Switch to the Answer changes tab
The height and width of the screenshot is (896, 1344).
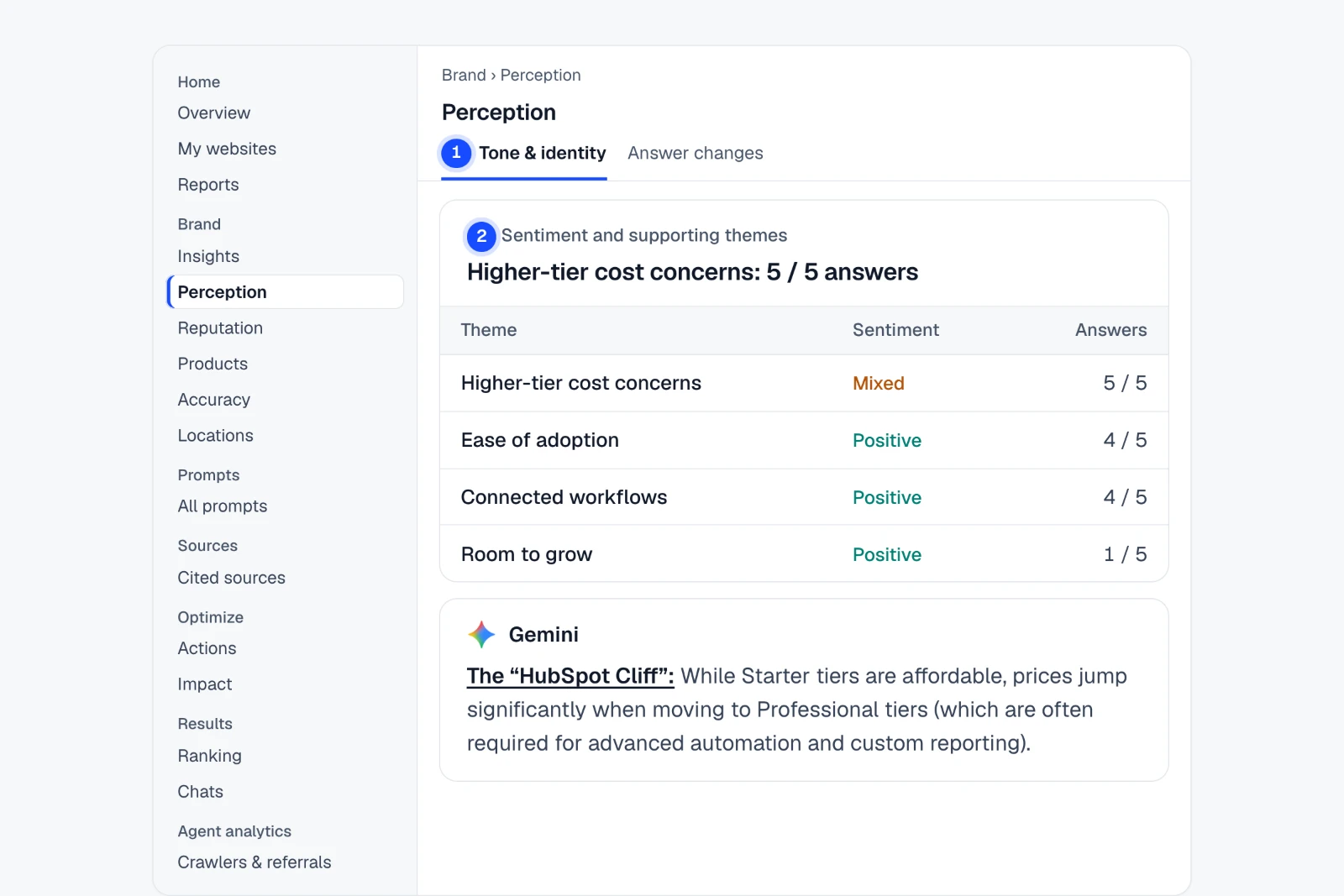pyautogui.click(x=696, y=153)
